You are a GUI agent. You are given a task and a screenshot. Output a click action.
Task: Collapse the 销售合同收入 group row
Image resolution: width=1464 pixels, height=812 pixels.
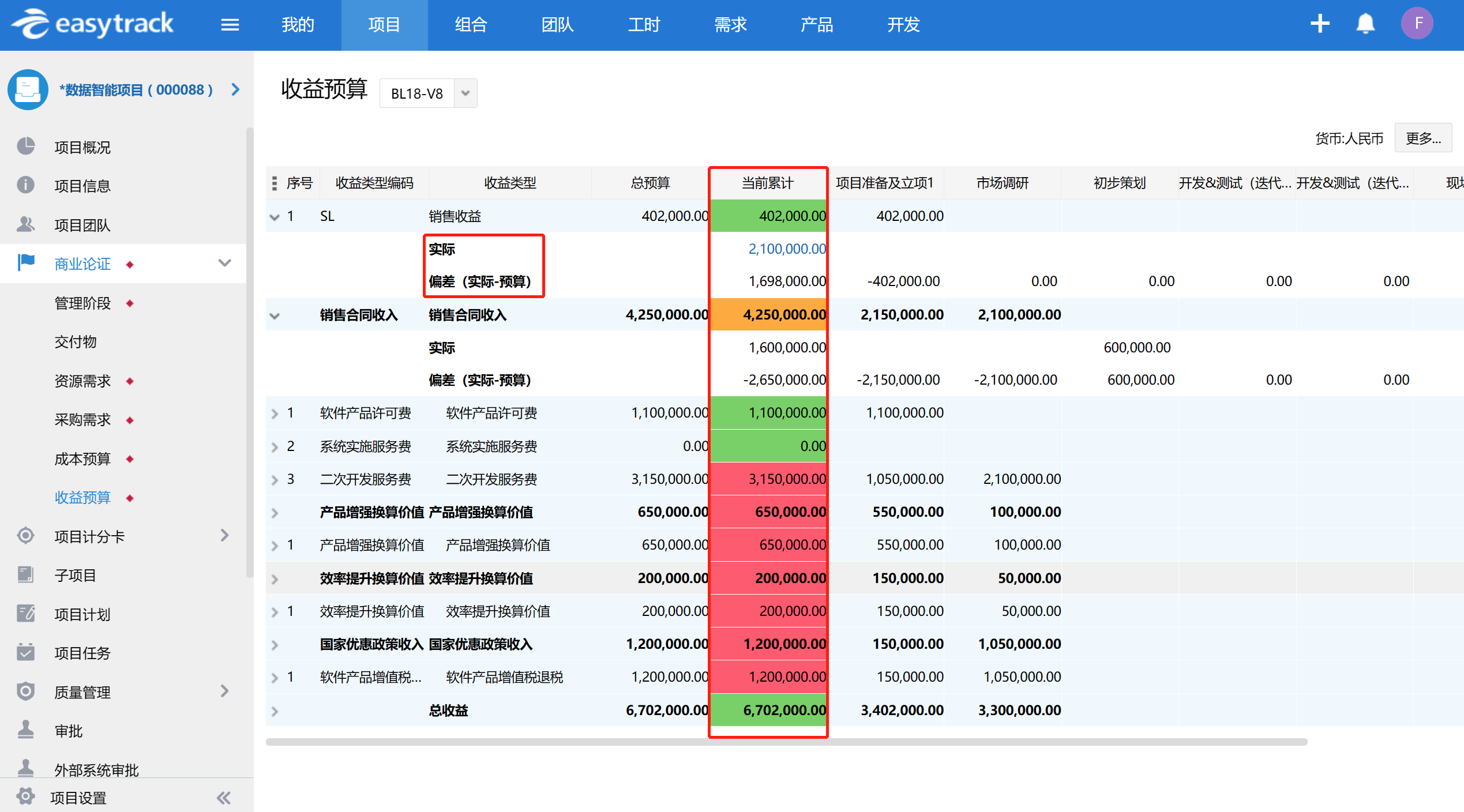coord(275,315)
